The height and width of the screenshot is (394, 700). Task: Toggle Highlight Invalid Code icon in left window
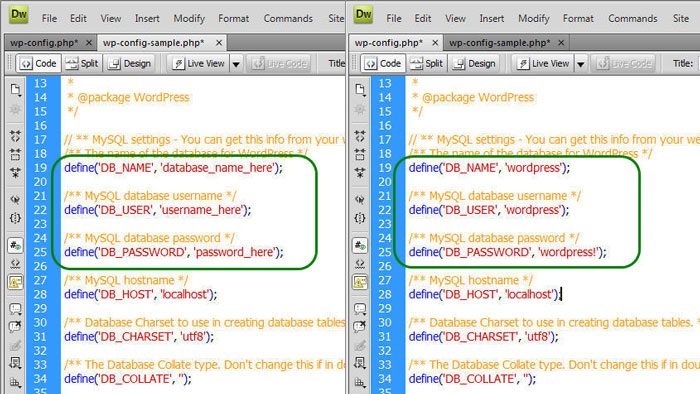tap(15, 263)
